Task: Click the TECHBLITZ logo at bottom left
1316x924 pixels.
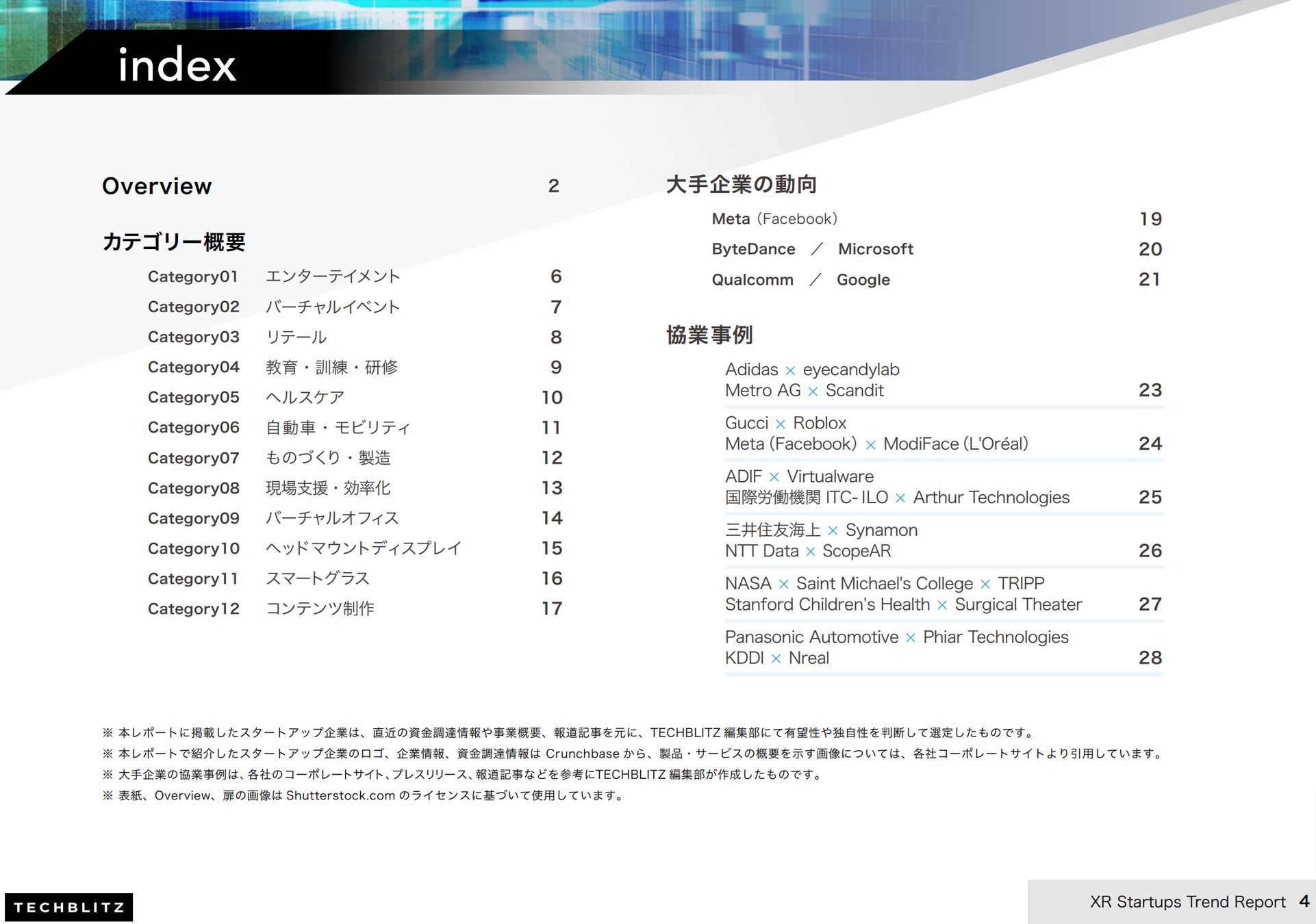Action: (68, 907)
